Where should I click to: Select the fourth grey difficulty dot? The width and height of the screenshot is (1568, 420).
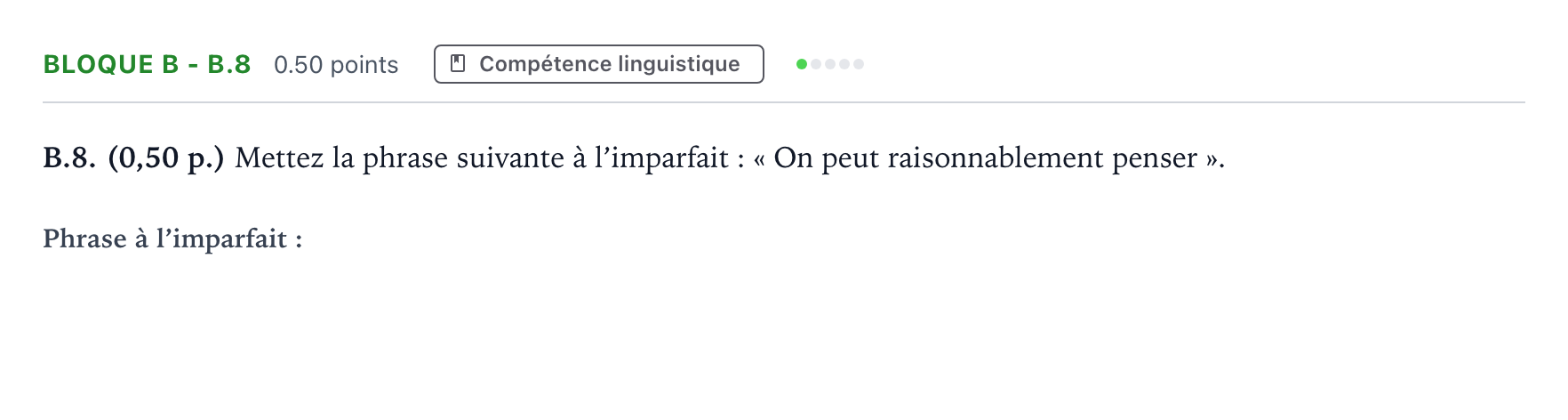click(x=844, y=64)
